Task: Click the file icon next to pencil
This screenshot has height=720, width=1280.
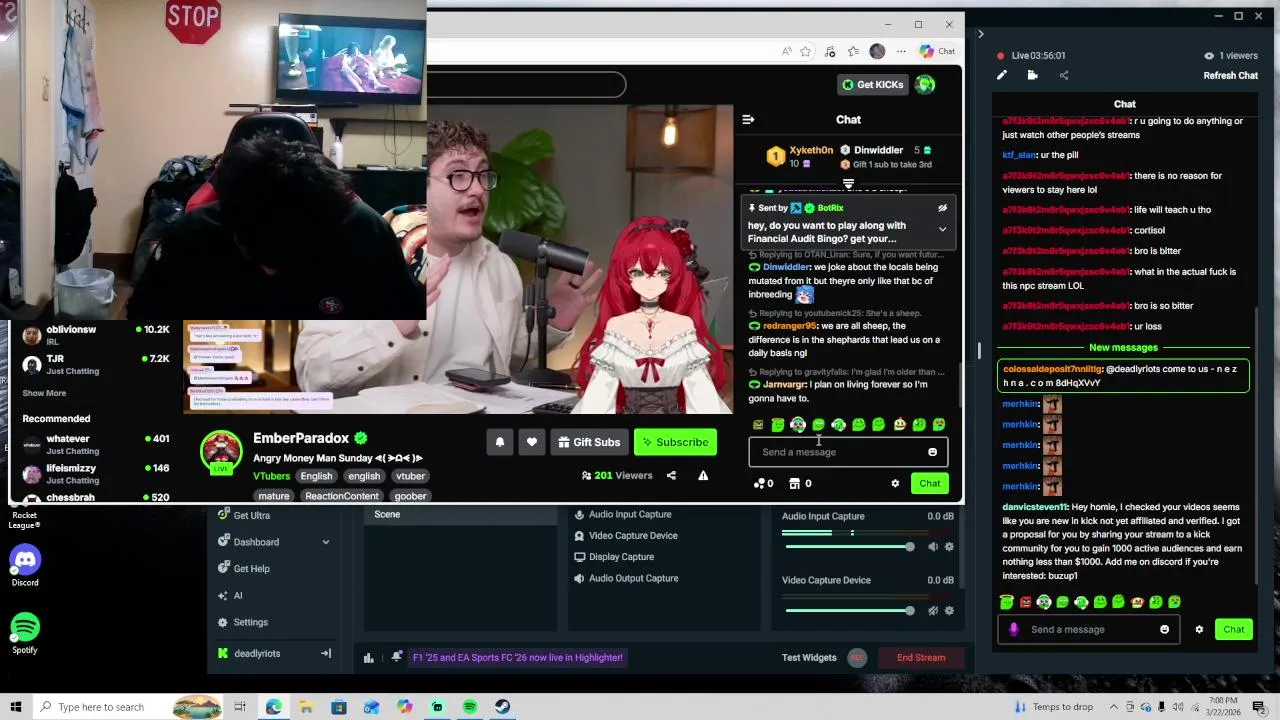Action: click(x=1032, y=75)
